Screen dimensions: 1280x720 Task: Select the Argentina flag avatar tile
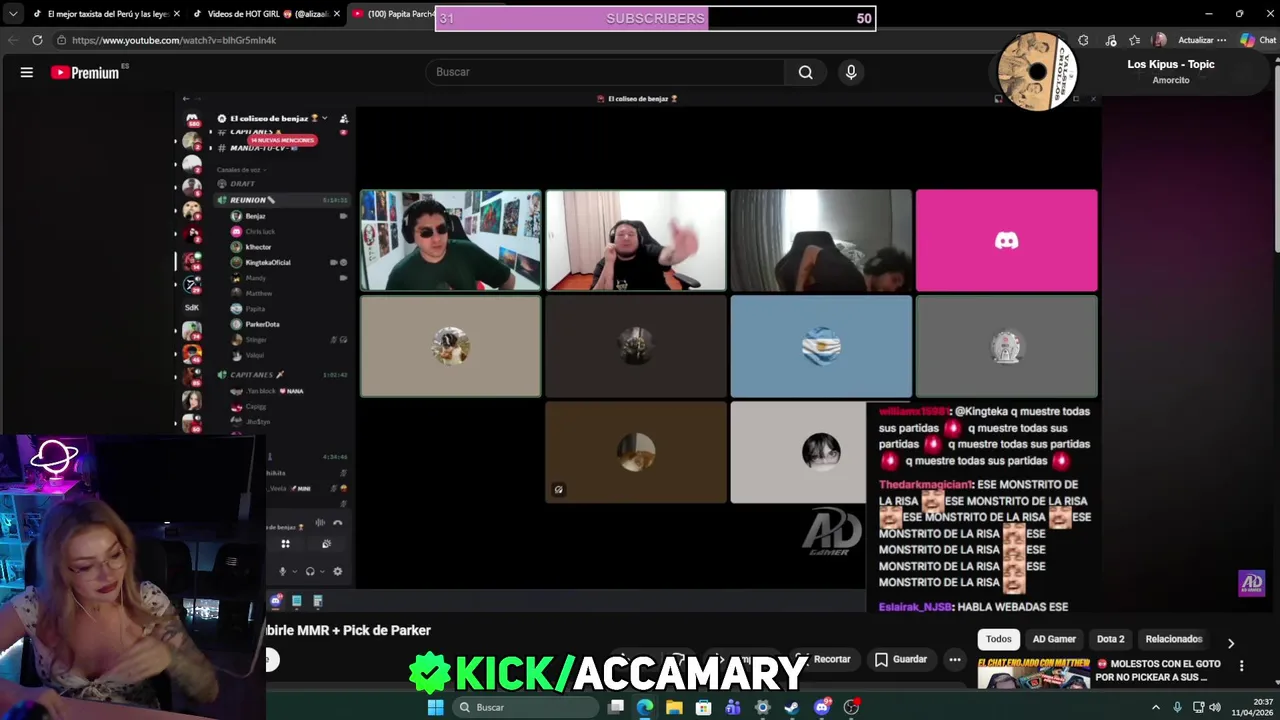click(x=821, y=346)
